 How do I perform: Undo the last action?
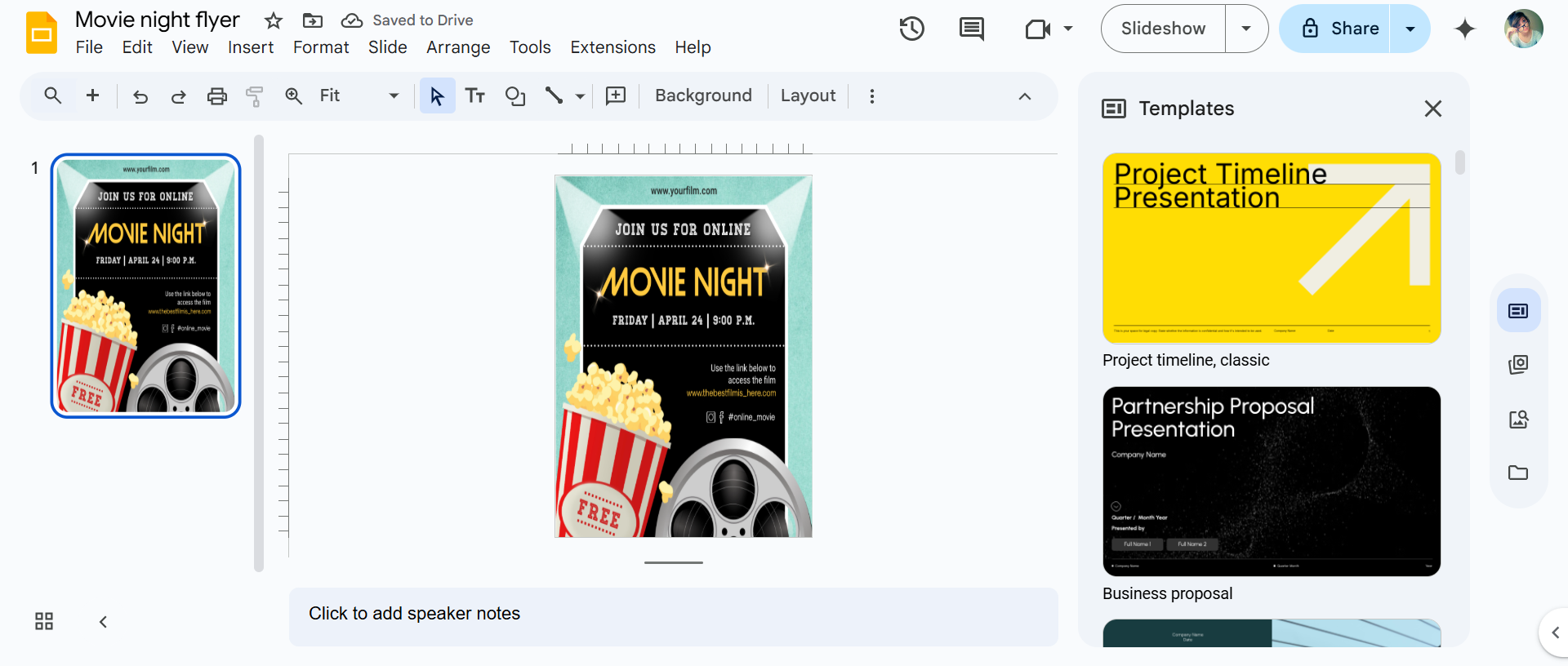coord(140,96)
